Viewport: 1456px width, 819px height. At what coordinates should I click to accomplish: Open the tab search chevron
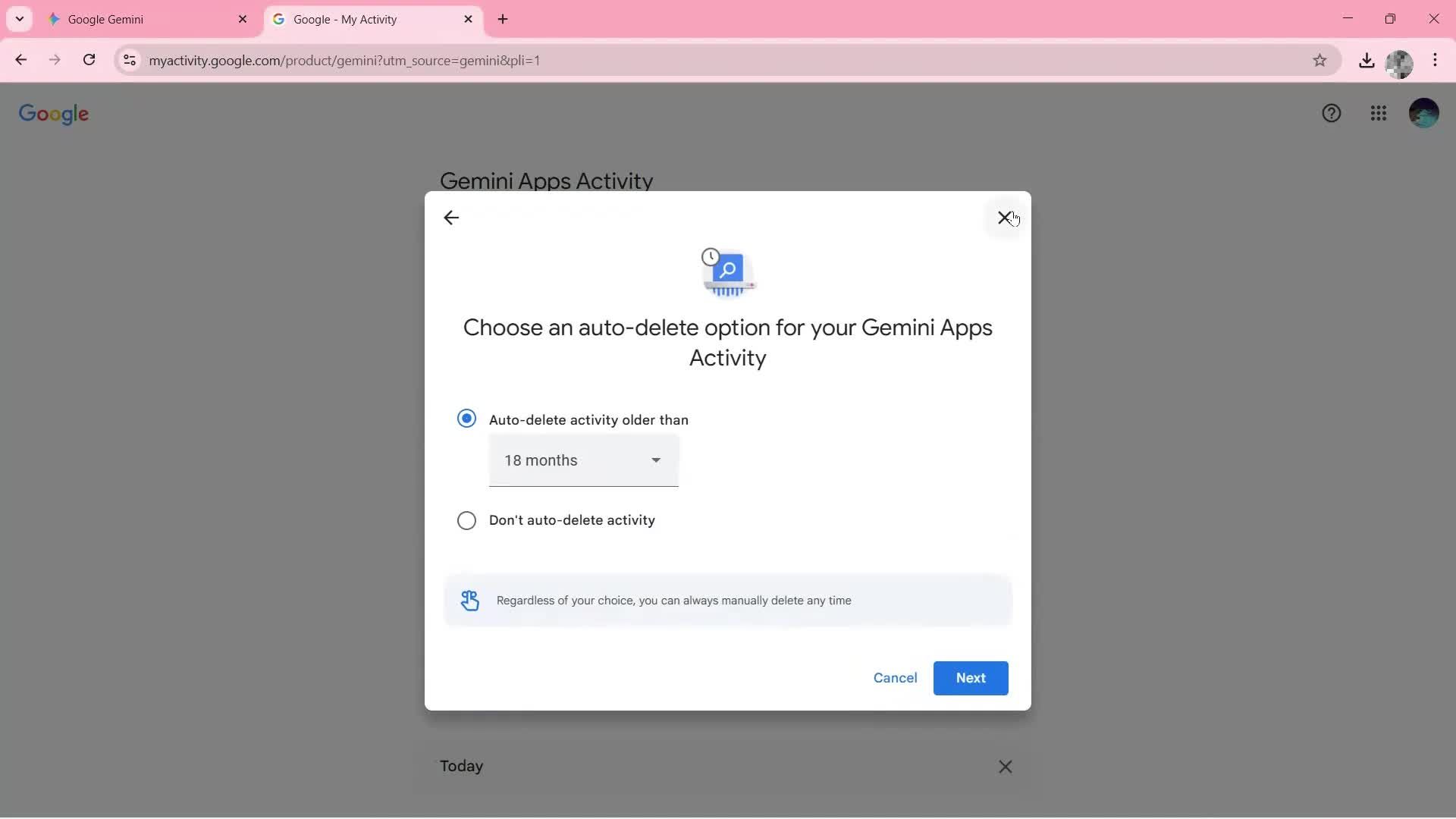(x=19, y=19)
